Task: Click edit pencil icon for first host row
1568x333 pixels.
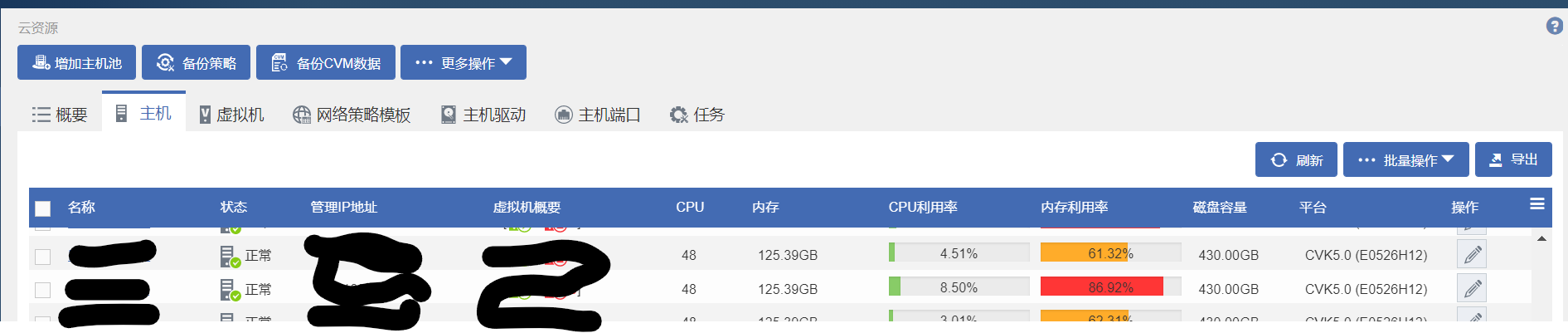Action: click(1471, 255)
